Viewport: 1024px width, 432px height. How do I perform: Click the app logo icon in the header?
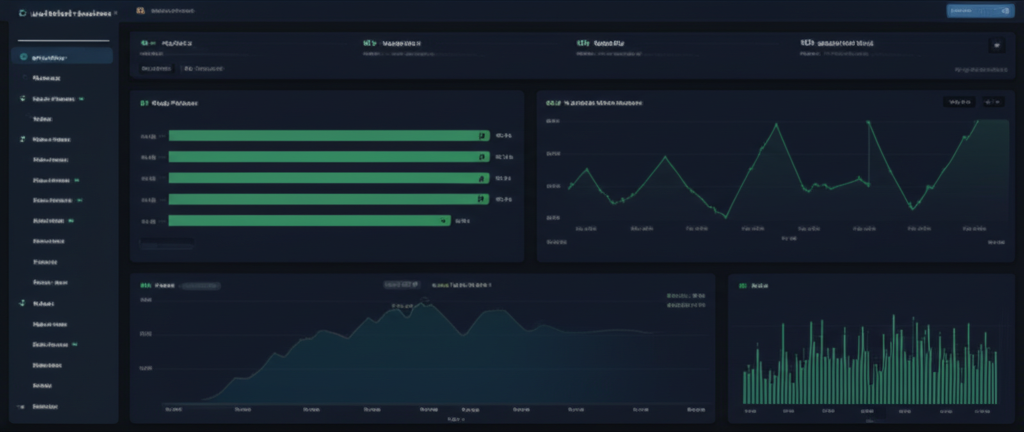pyautogui.click(x=22, y=15)
